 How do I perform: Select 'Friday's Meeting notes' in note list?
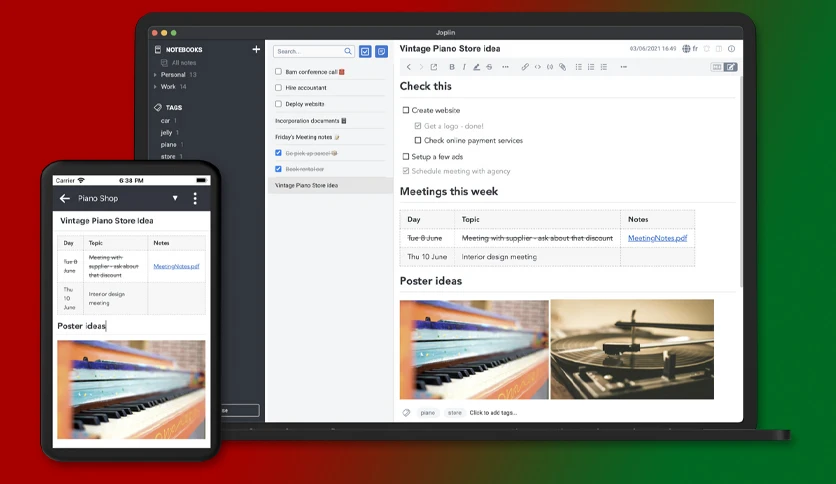coord(303,137)
